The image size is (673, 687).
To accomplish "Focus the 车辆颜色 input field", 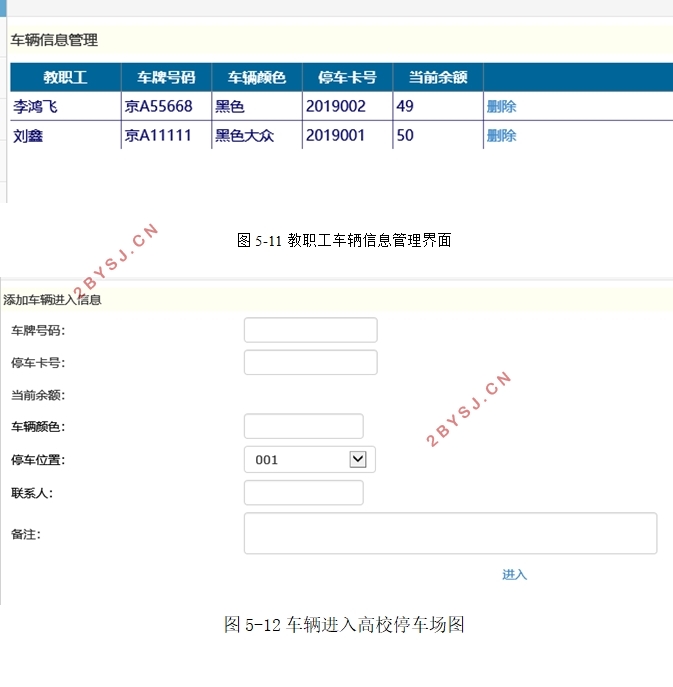I will [x=304, y=426].
